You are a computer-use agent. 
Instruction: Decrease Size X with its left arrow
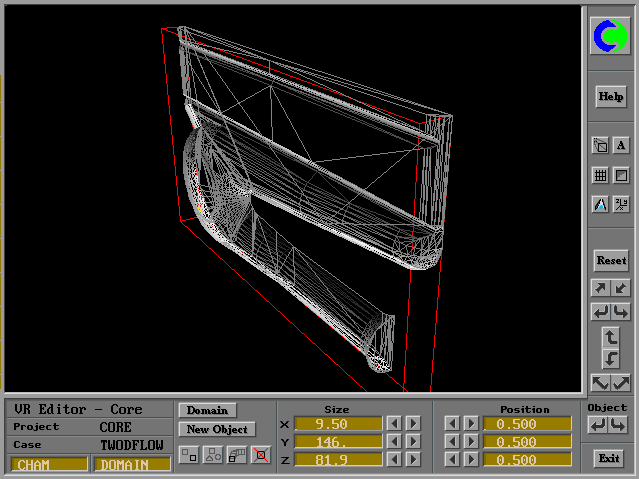pyautogui.click(x=395, y=424)
